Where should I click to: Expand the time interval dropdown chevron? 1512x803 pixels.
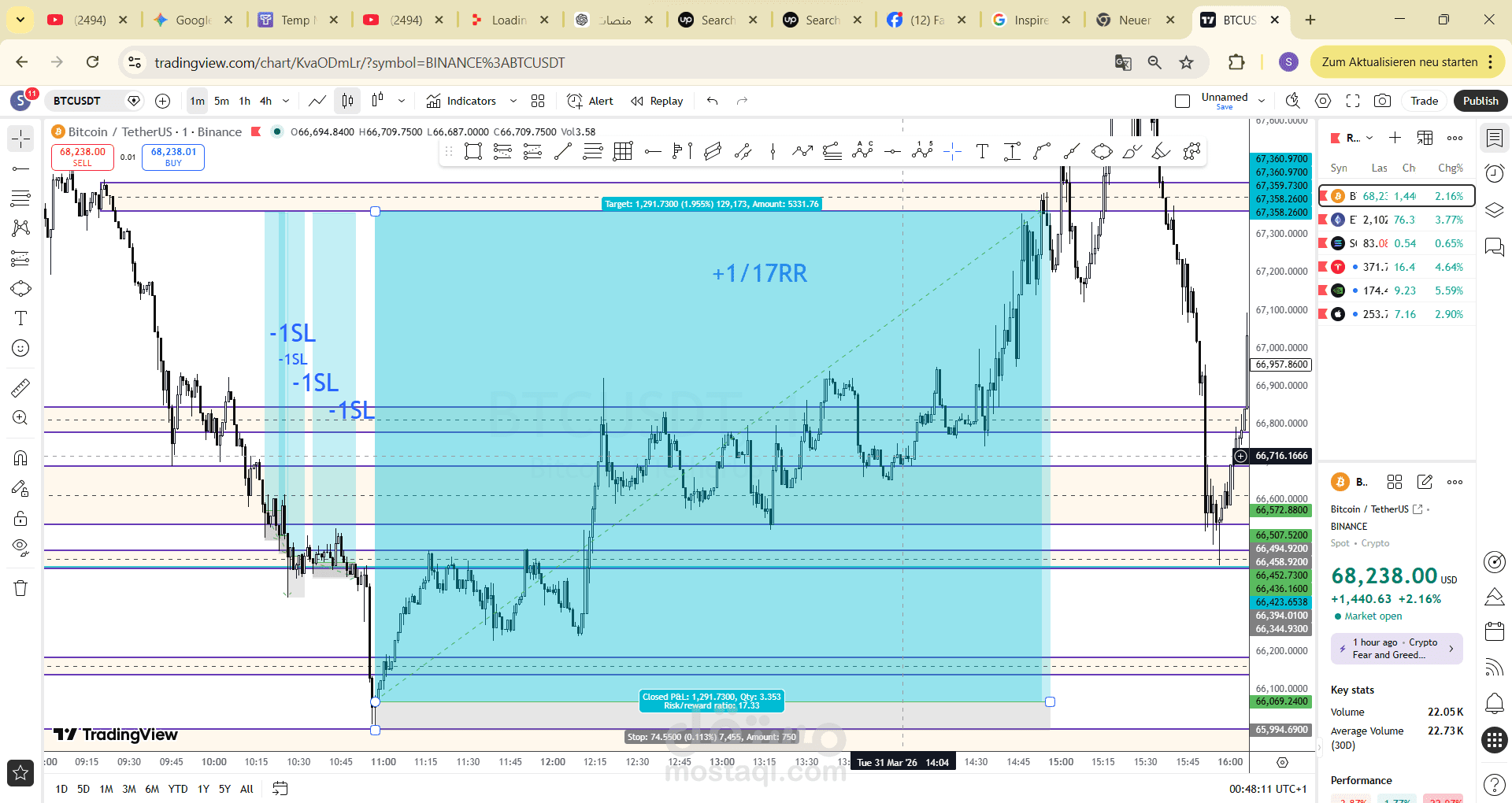[286, 101]
